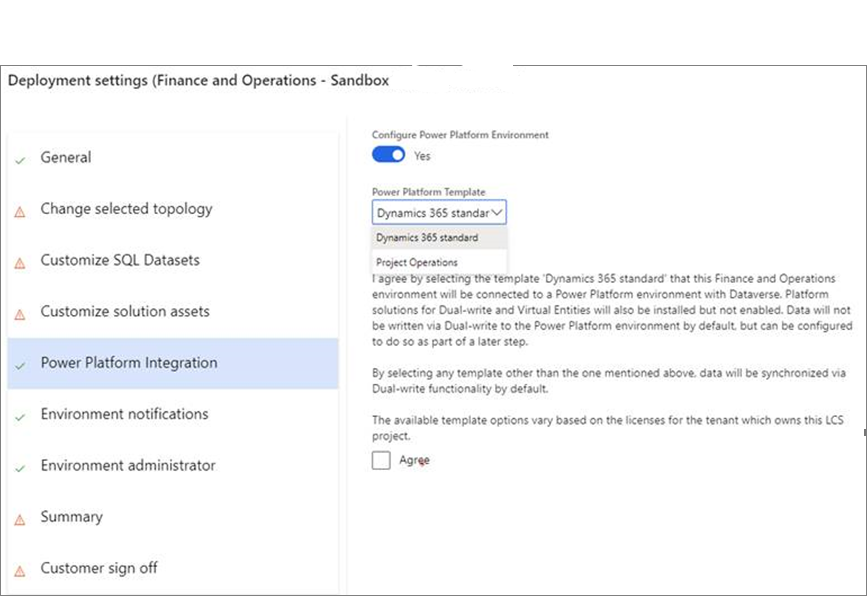Open Customize solution assets section
The image size is (867, 596).
point(173,312)
